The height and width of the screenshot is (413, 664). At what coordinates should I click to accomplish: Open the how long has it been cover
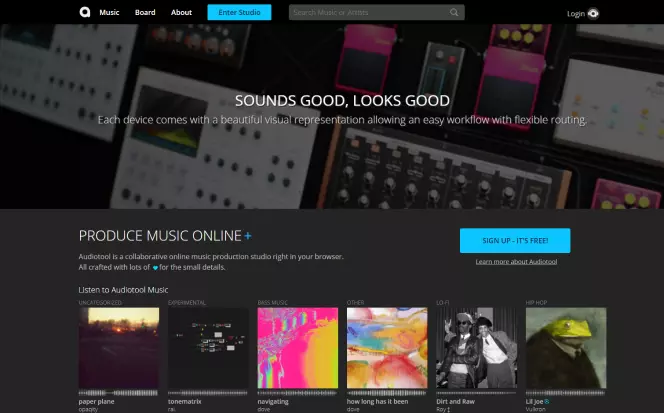click(x=387, y=348)
